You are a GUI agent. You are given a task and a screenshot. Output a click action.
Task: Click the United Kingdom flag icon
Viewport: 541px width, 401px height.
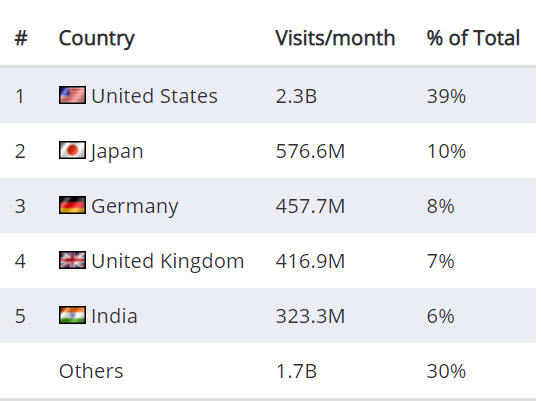tap(72, 260)
